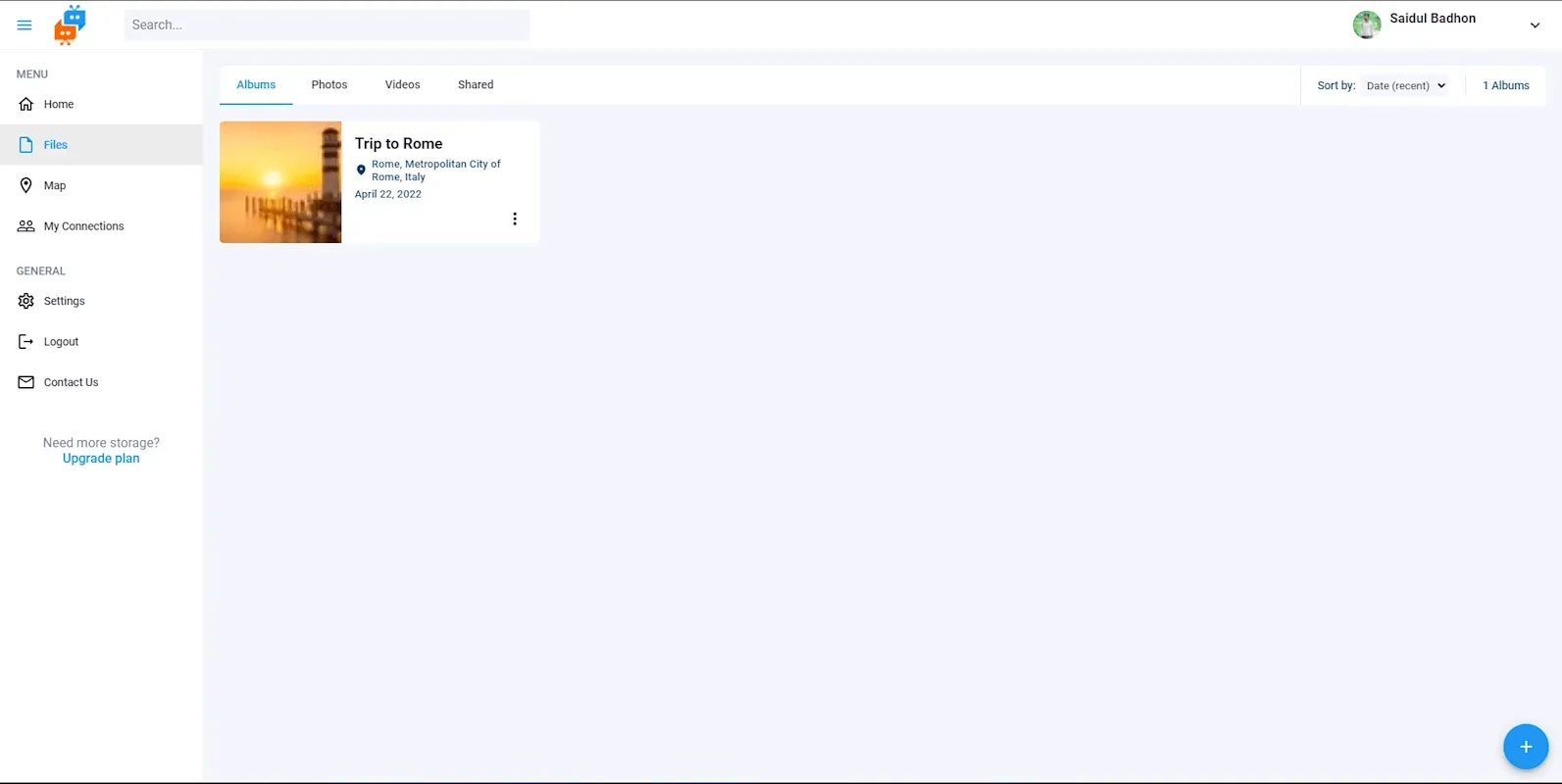Click the Contact Us envelope icon
The width and height of the screenshot is (1562, 784).
(x=26, y=382)
